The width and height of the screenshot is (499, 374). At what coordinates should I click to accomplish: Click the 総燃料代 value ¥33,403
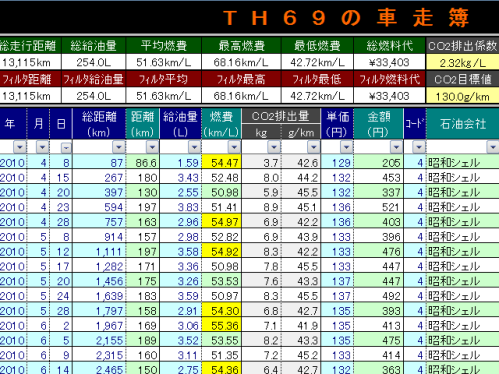click(389, 62)
